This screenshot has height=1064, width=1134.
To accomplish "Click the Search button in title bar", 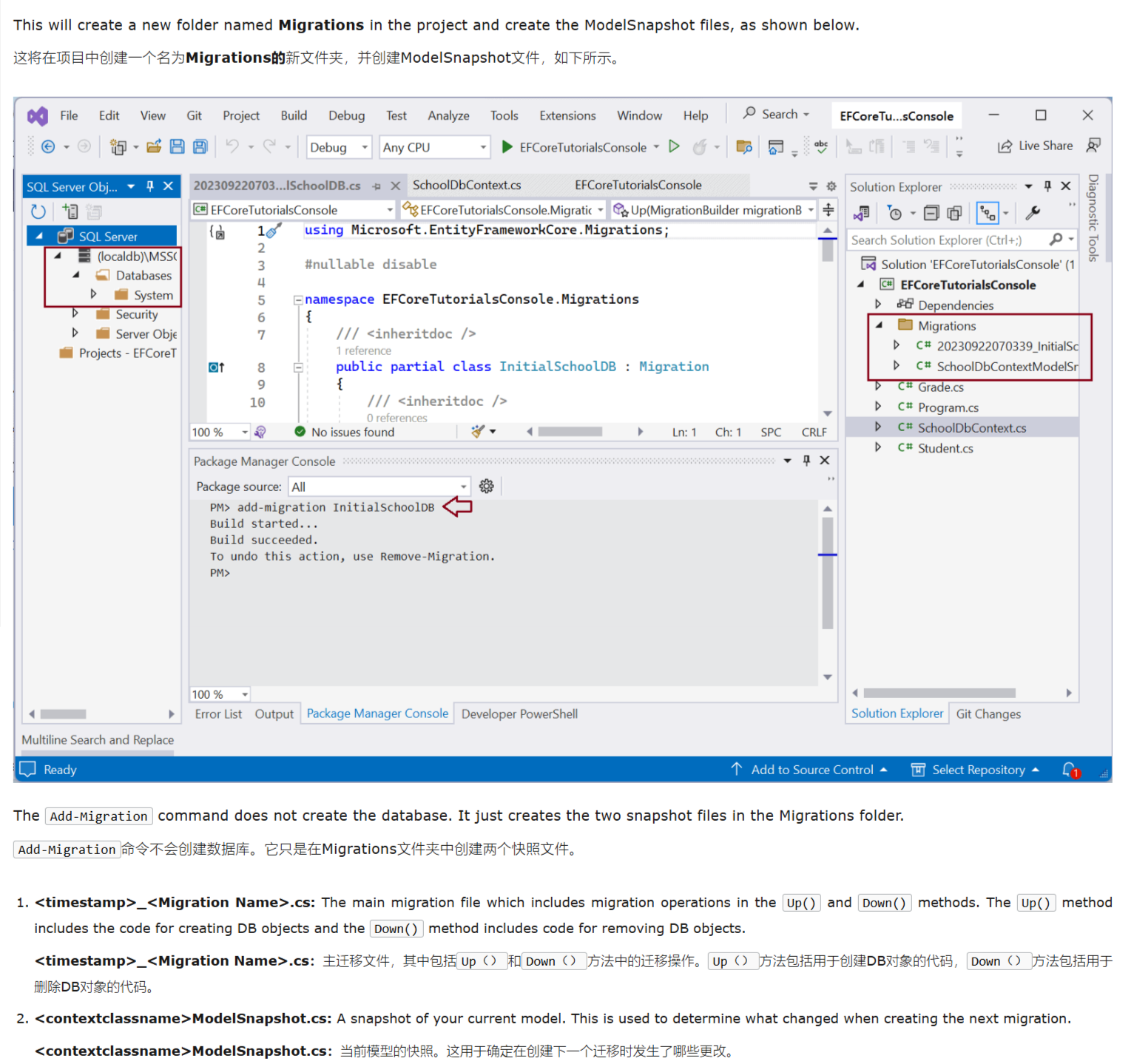I will pyautogui.click(x=777, y=114).
